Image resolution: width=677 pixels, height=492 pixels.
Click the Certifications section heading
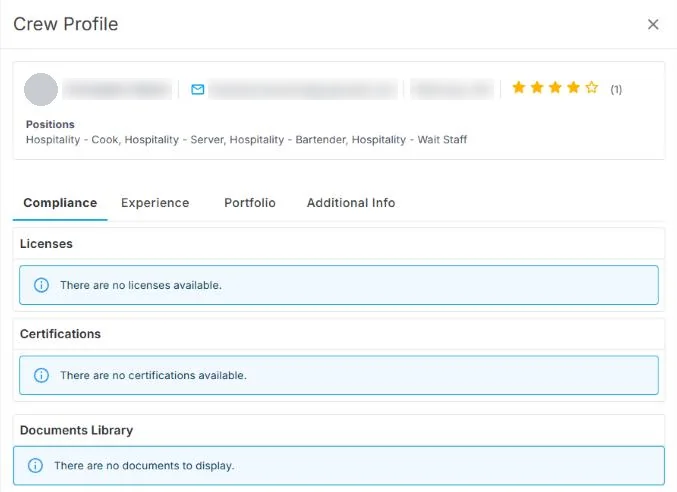60,334
